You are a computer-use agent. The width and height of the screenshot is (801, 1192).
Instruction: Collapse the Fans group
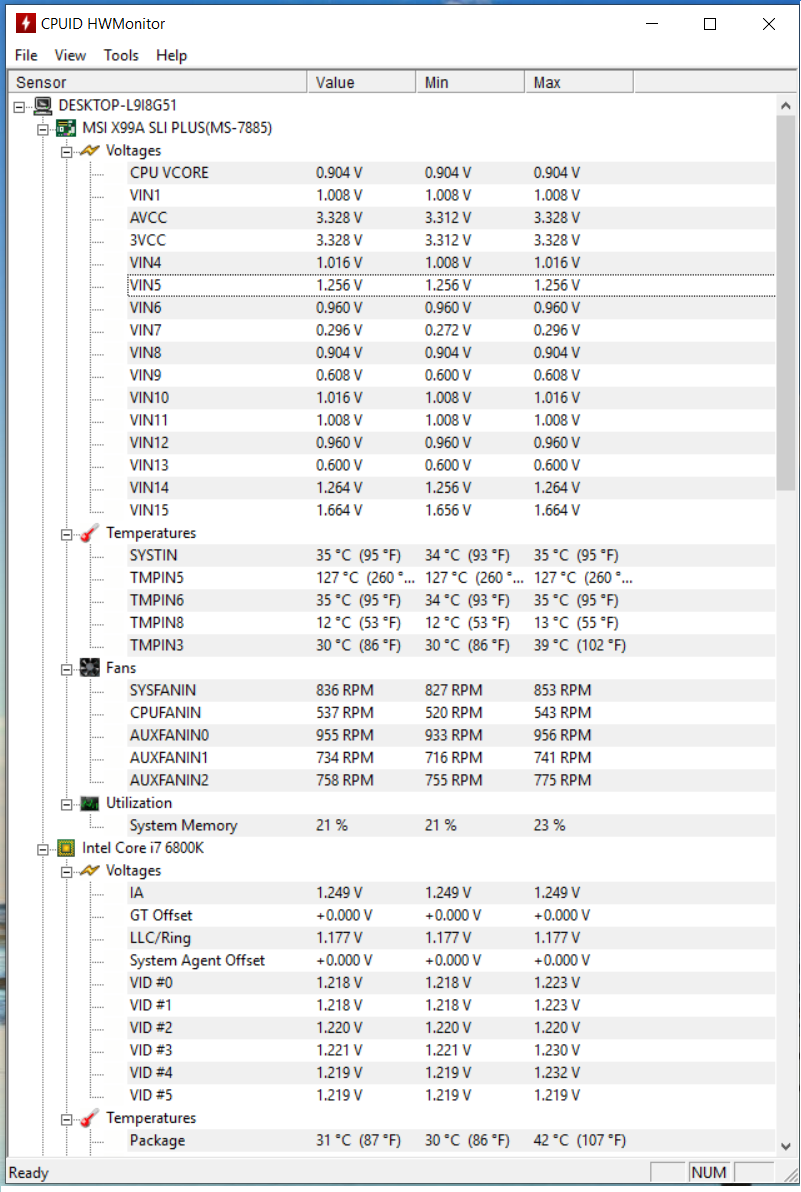pyautogui.click(x=67, y=669)
